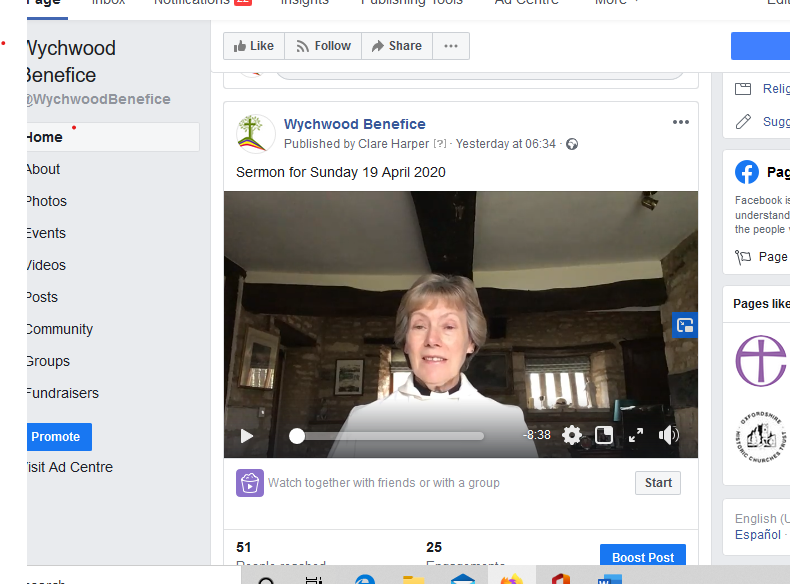Open the Wychwood Benefice post author link
The height and width of the screenshot is (584, 790).
(x=355, y=124)
